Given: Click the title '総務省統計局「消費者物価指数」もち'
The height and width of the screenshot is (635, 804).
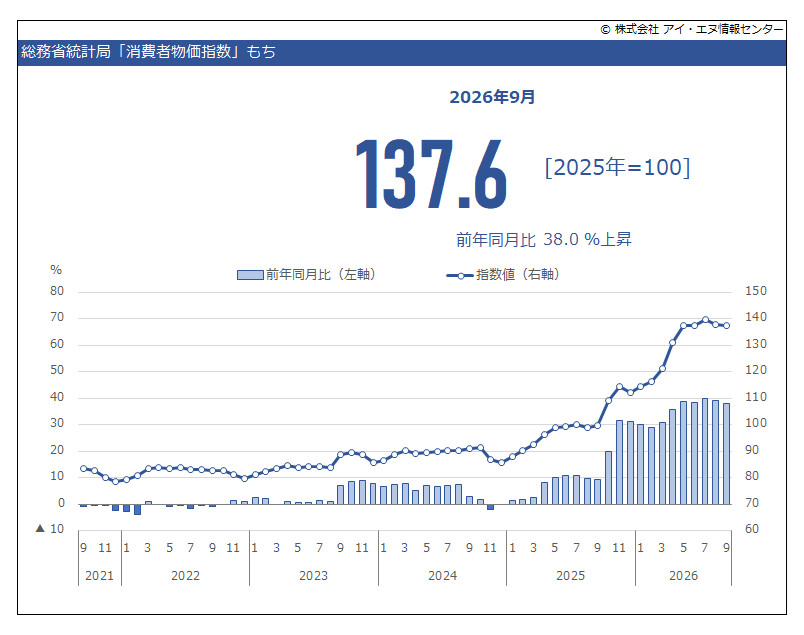Looking at the screenshot, I should coord(148,52).
